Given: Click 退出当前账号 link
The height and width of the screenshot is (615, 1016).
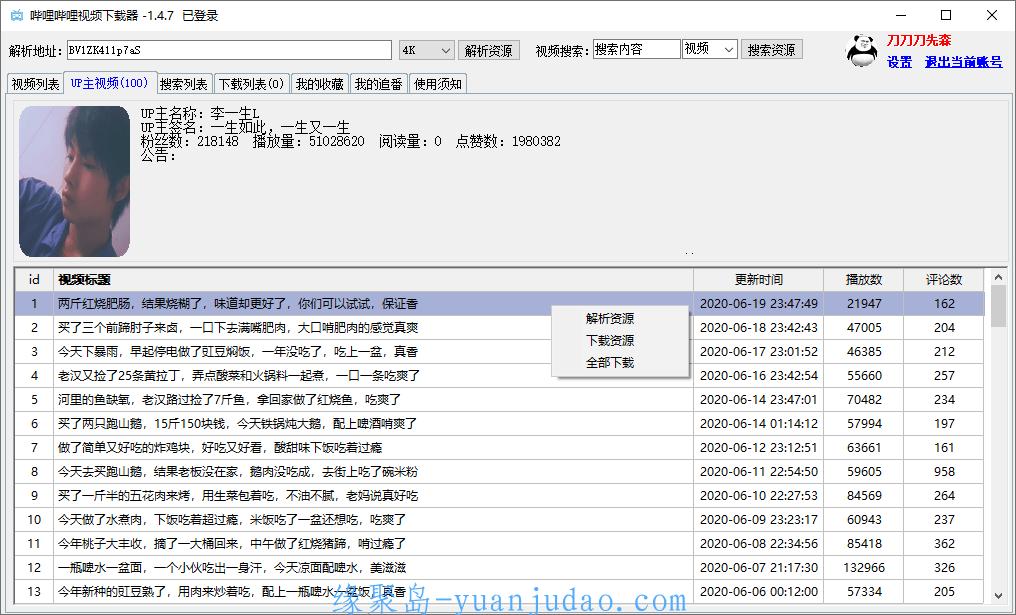Looking at the screenshot, I should (964, 62).
